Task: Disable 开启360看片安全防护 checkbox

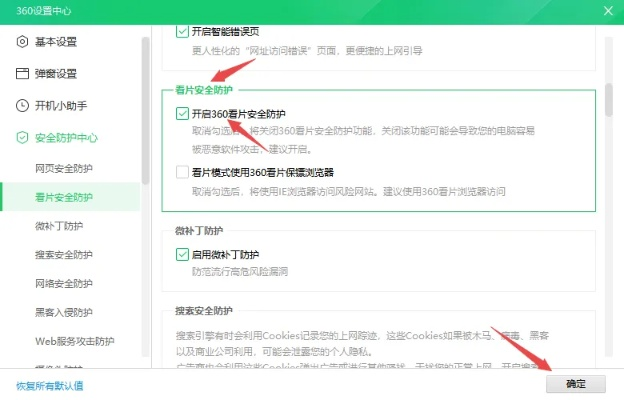Action: pyautogui.click(x=181, y=114)
